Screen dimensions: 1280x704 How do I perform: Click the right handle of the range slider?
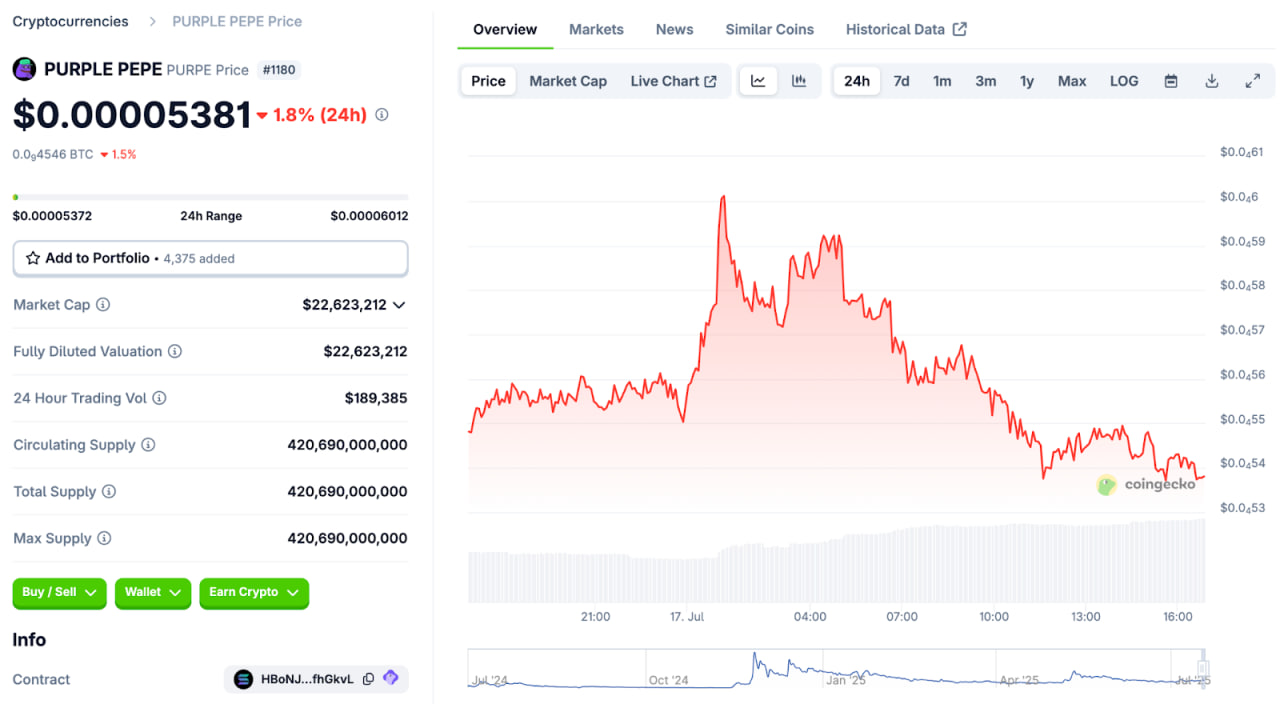tap(1203, 668)
